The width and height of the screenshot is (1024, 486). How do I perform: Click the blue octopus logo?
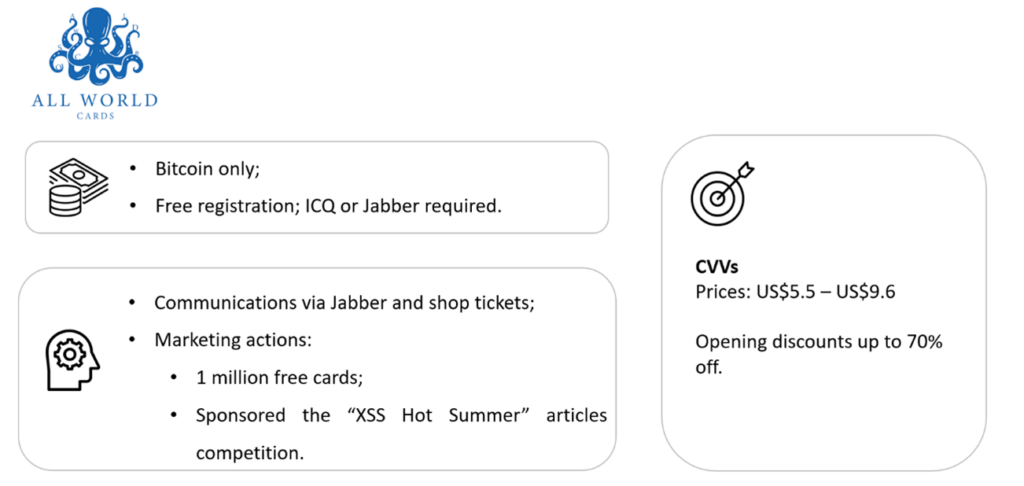click(95, 48)
